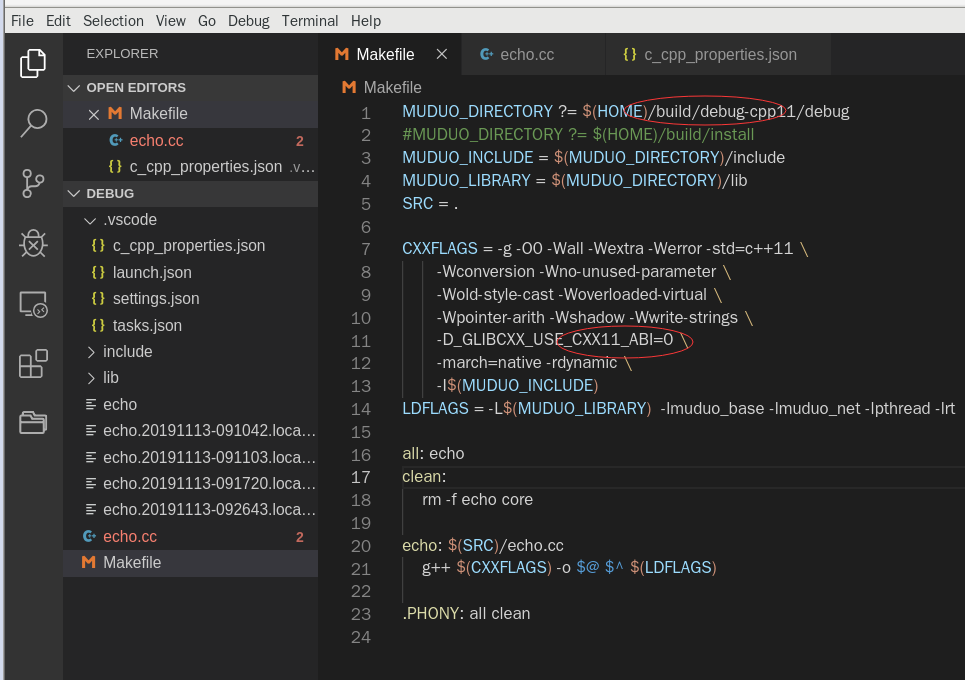Switch to the echo.cc tab
This screenshot has height=680, width=965.
tap(526, 54)
